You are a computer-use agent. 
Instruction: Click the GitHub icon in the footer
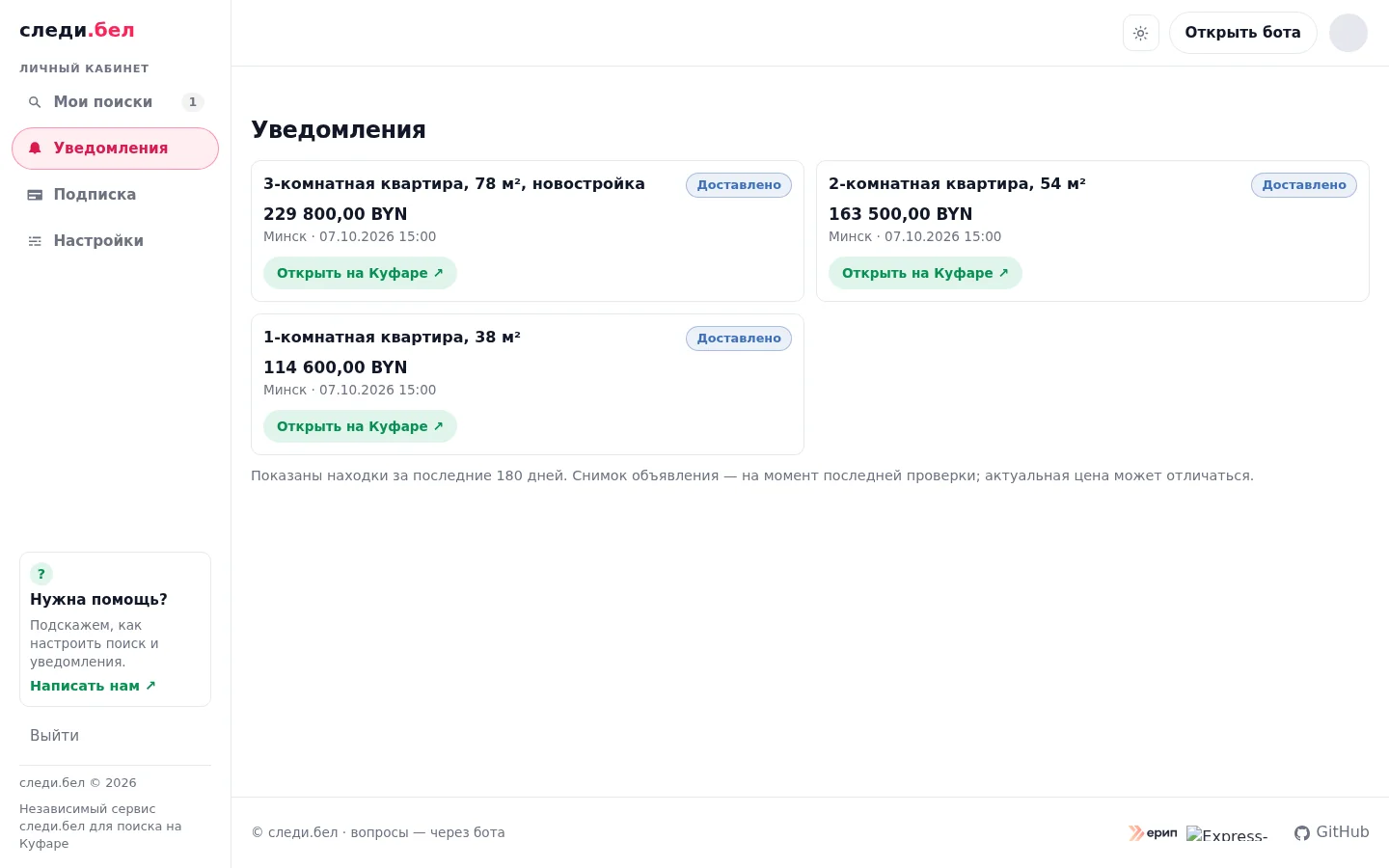pos(1302,832)
